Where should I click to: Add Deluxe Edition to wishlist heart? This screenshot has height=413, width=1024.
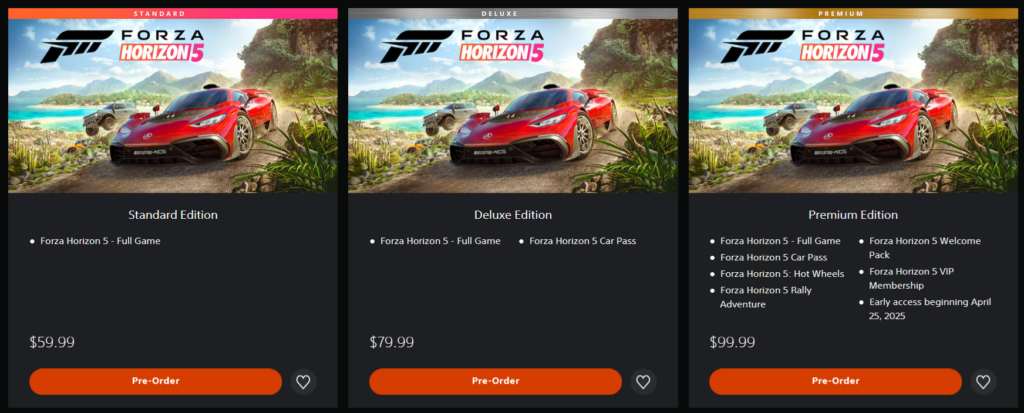click(643, 382)
